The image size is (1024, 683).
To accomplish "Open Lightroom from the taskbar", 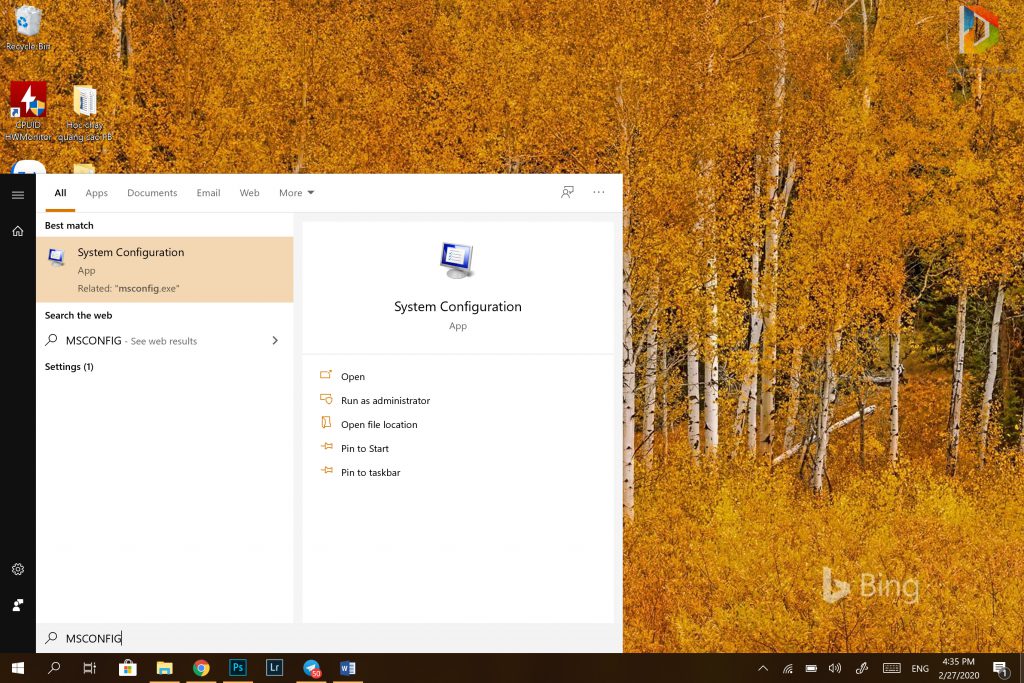I will (274, 668).
